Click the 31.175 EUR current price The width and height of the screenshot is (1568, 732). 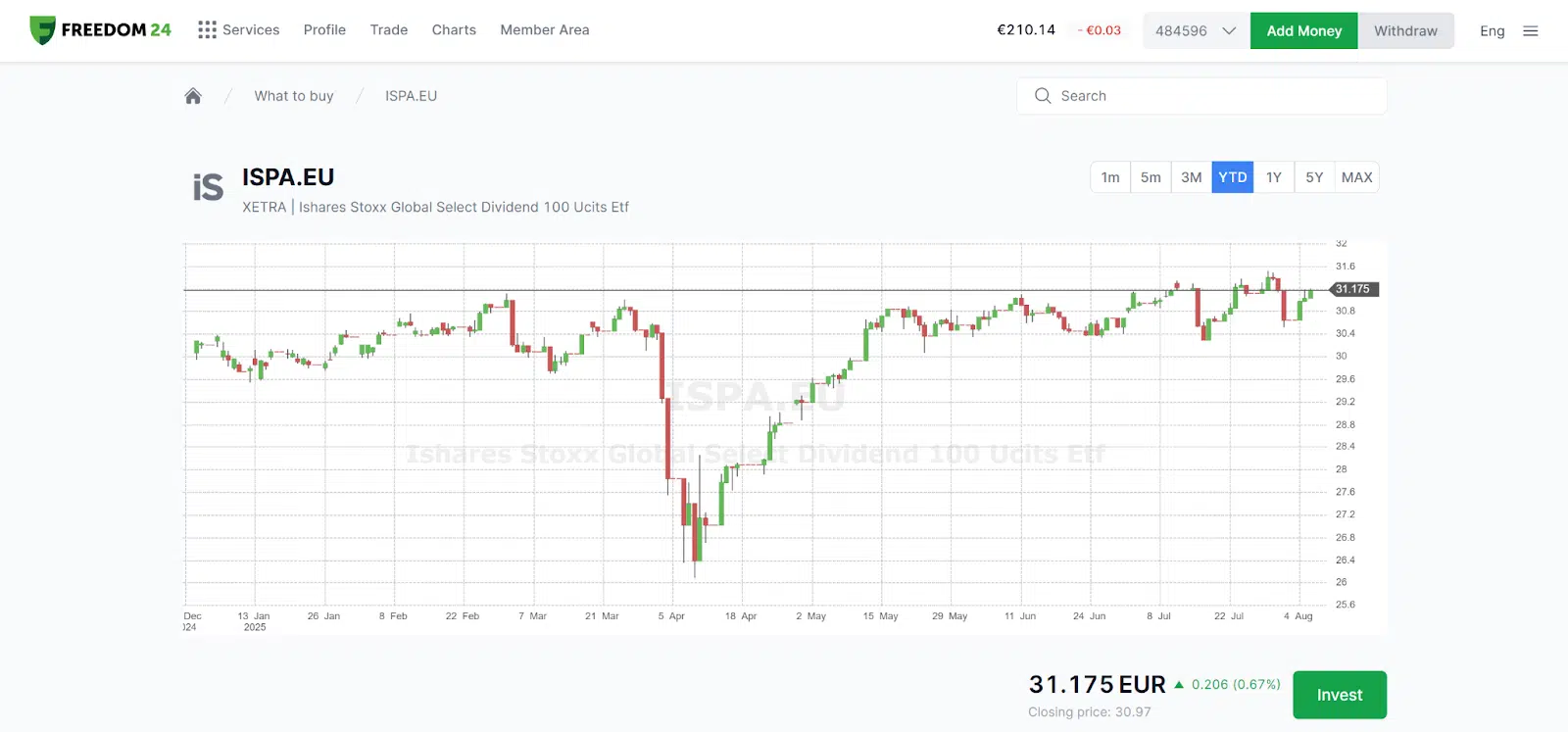click(x=1097, y=684)
